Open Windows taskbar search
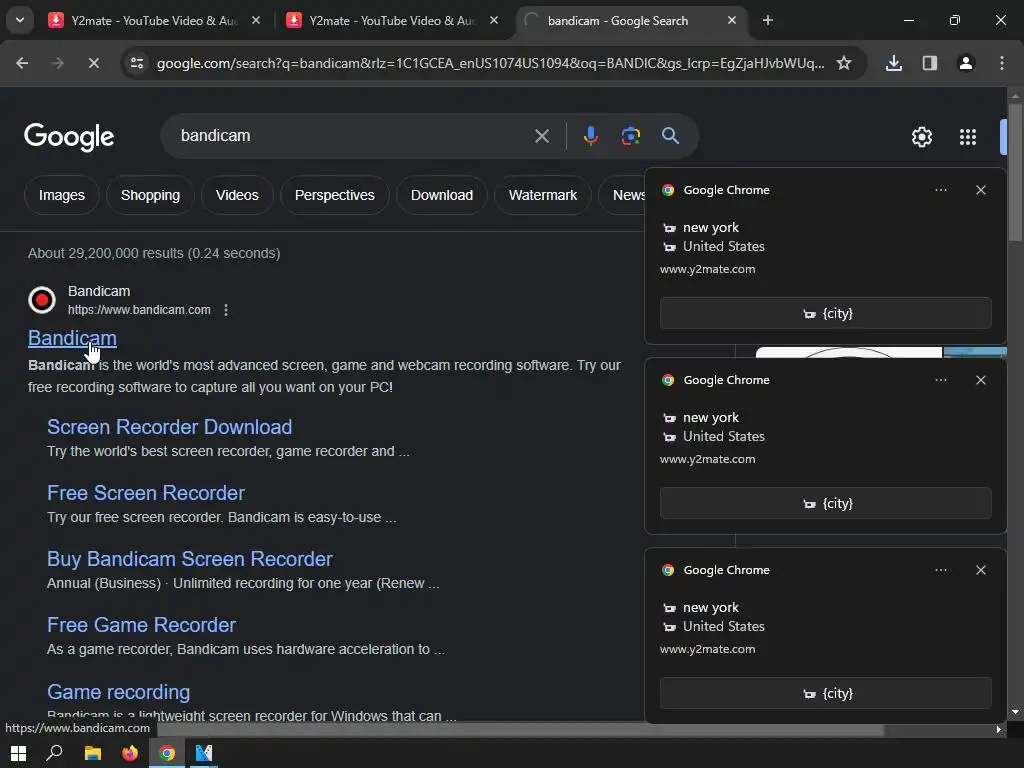 pyautogui.click(x=54, y=753)
